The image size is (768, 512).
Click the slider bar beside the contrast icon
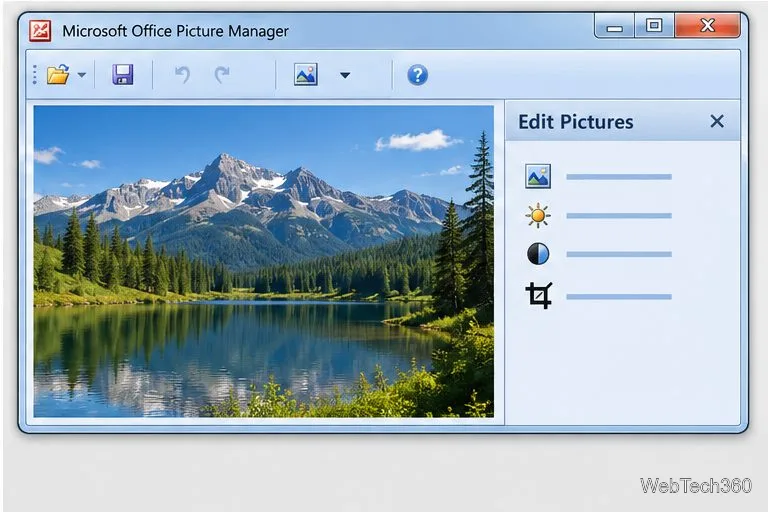click(619, 254)
